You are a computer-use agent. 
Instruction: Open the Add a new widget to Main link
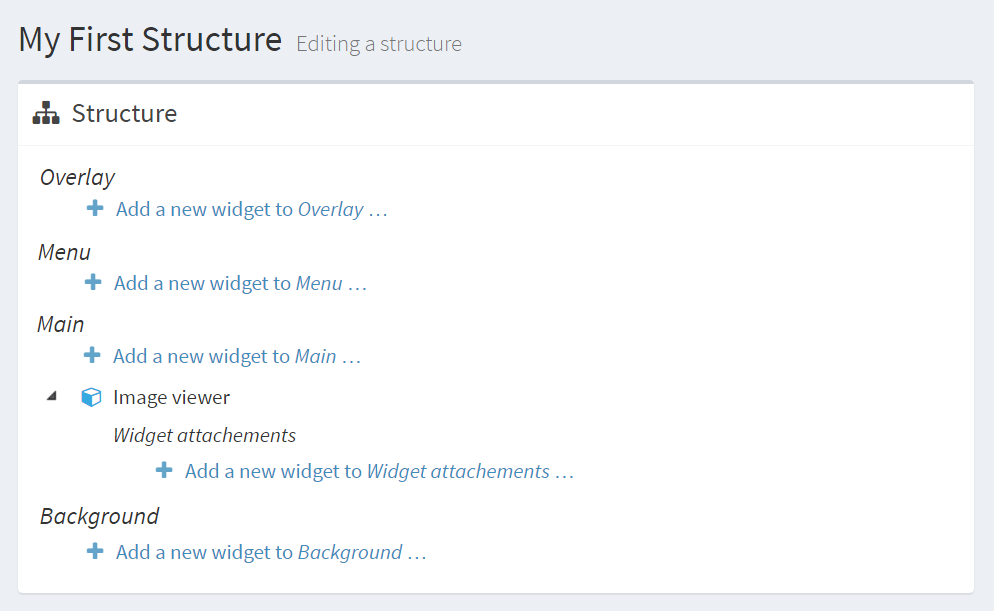click(236, 355)
